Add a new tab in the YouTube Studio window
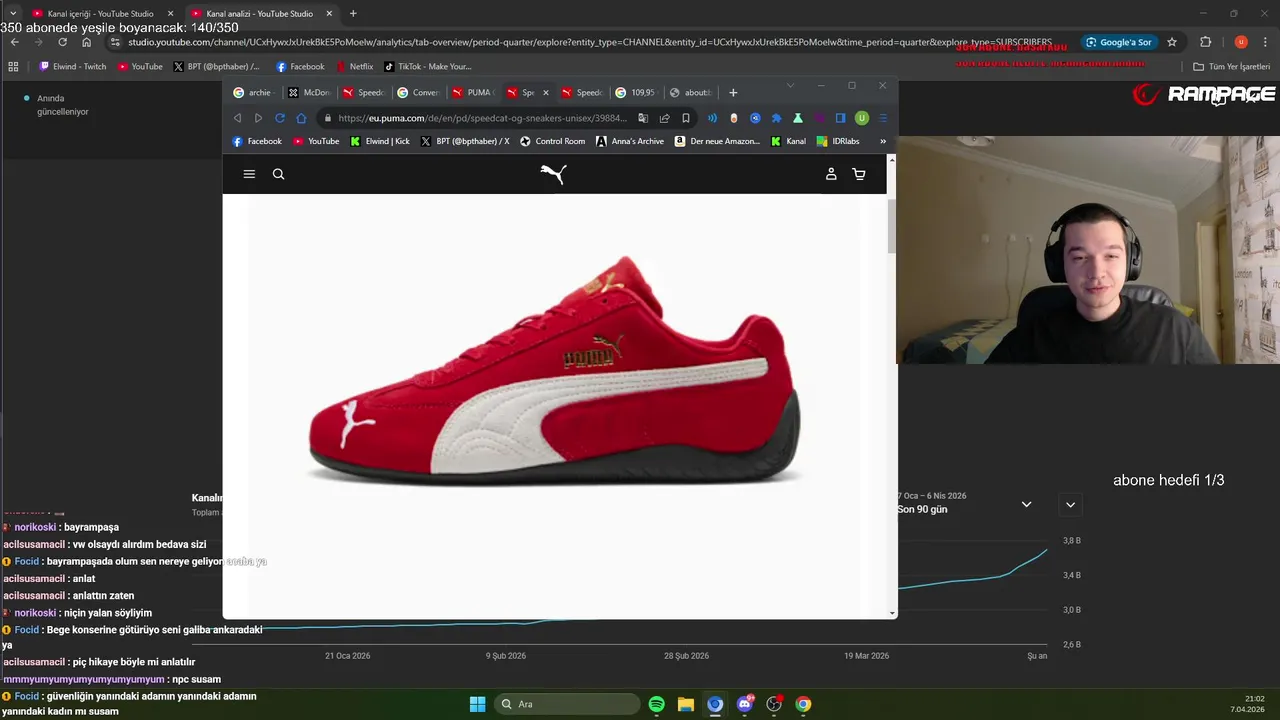The image size is (1280, 720). (x=353, y=14)
